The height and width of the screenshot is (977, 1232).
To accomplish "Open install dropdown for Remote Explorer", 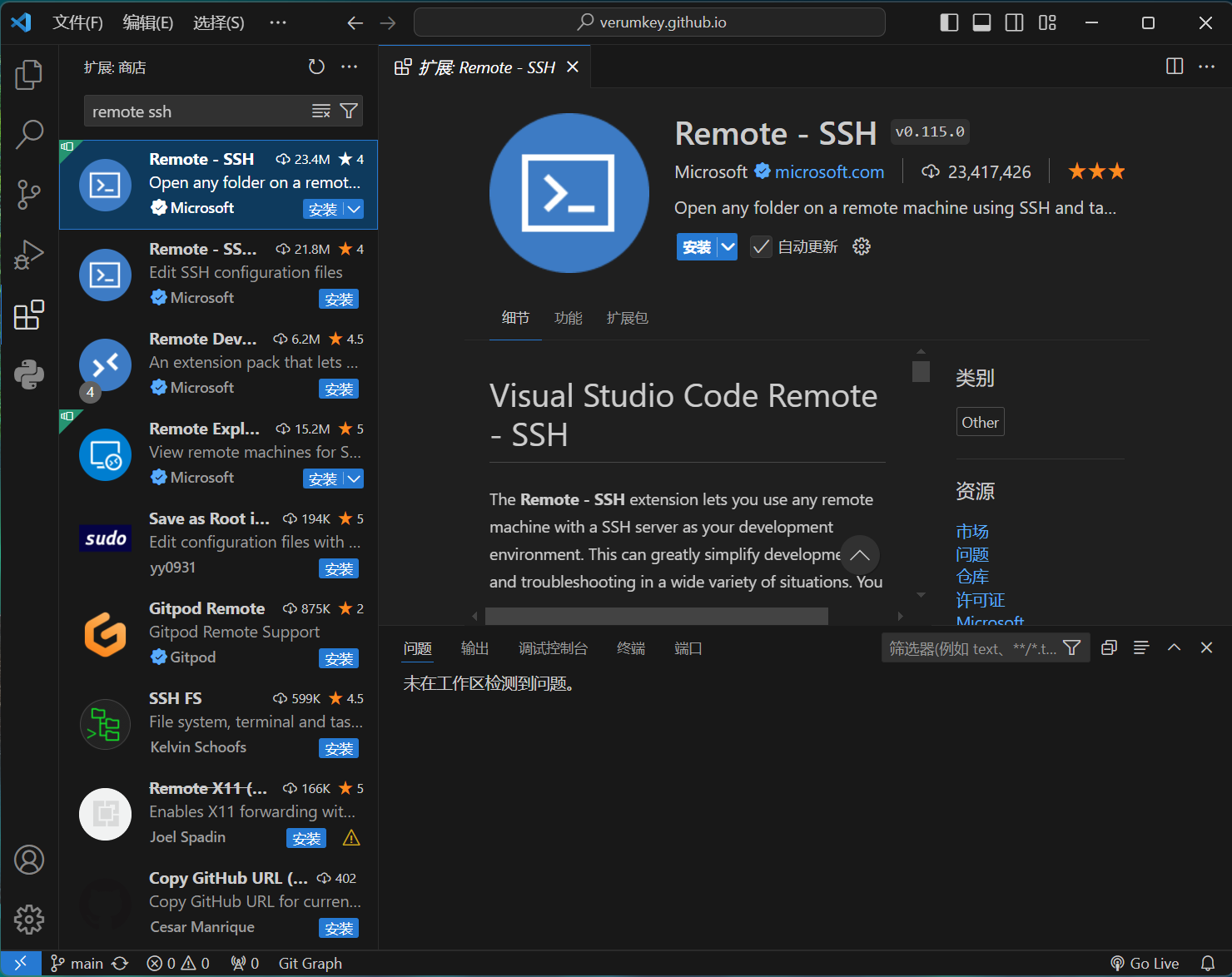I will point(354,479).
